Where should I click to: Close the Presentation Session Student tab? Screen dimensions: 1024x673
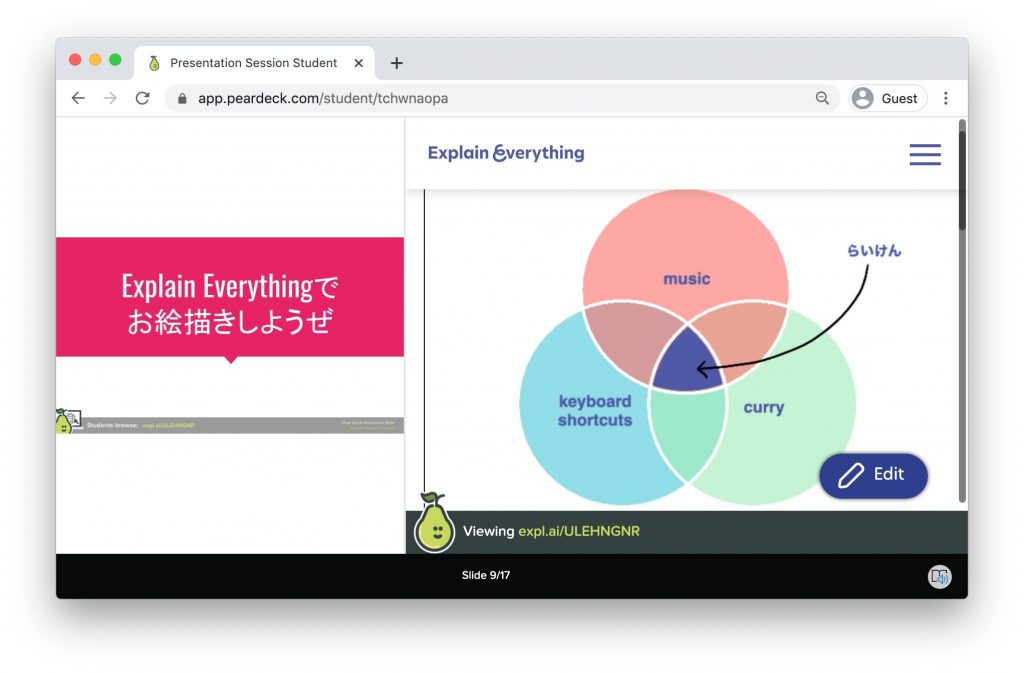[359, 63]
